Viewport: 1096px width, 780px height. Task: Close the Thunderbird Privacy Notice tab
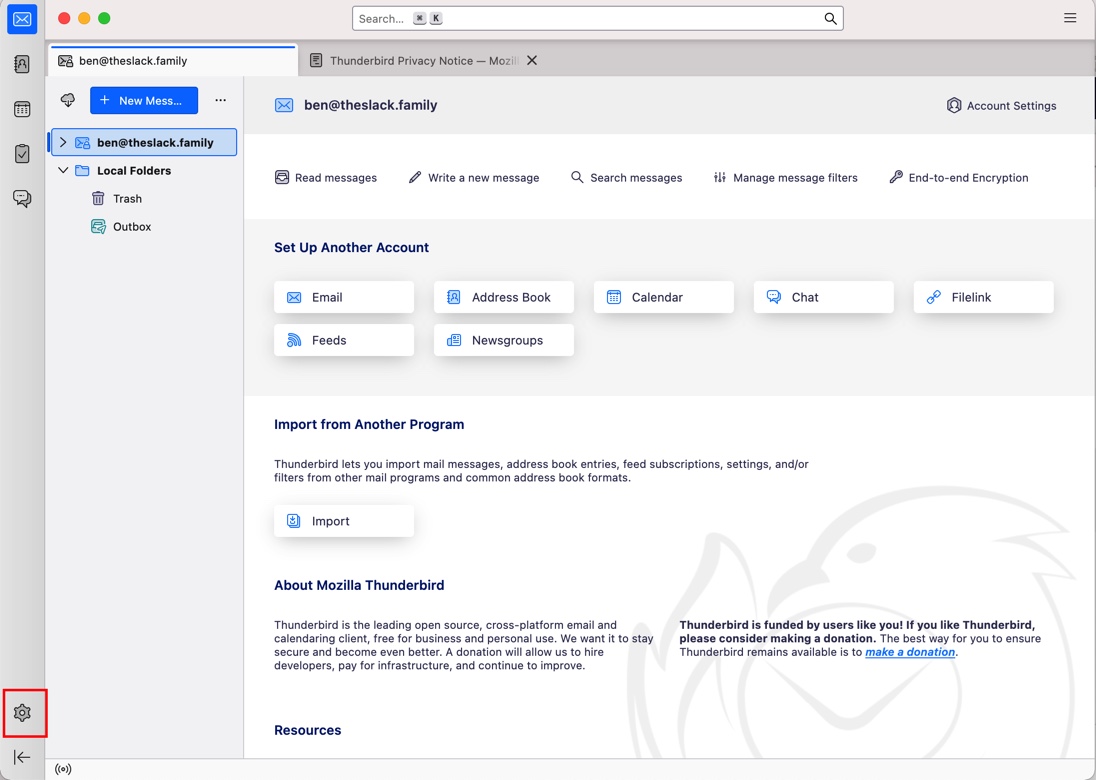click(x=532, y=61)
